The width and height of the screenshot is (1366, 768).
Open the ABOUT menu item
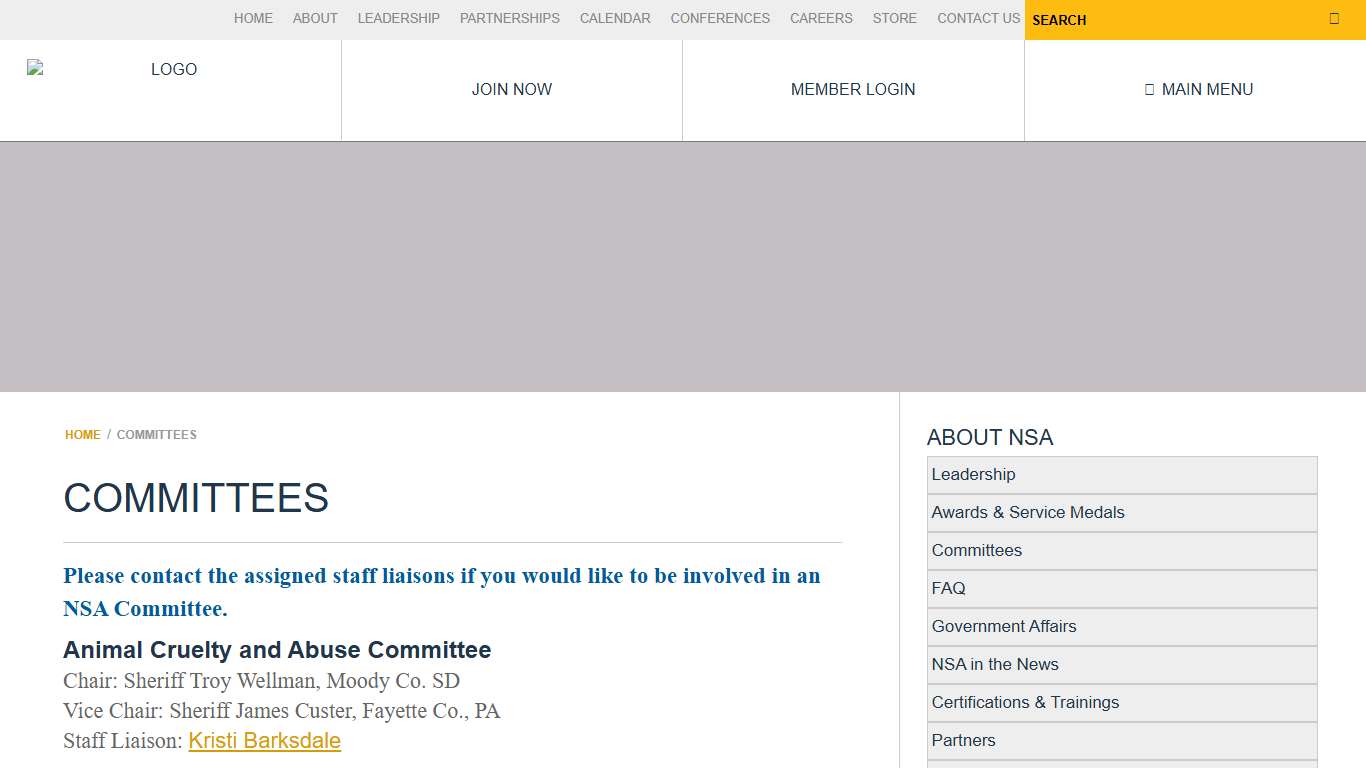(x=315, y=18)
